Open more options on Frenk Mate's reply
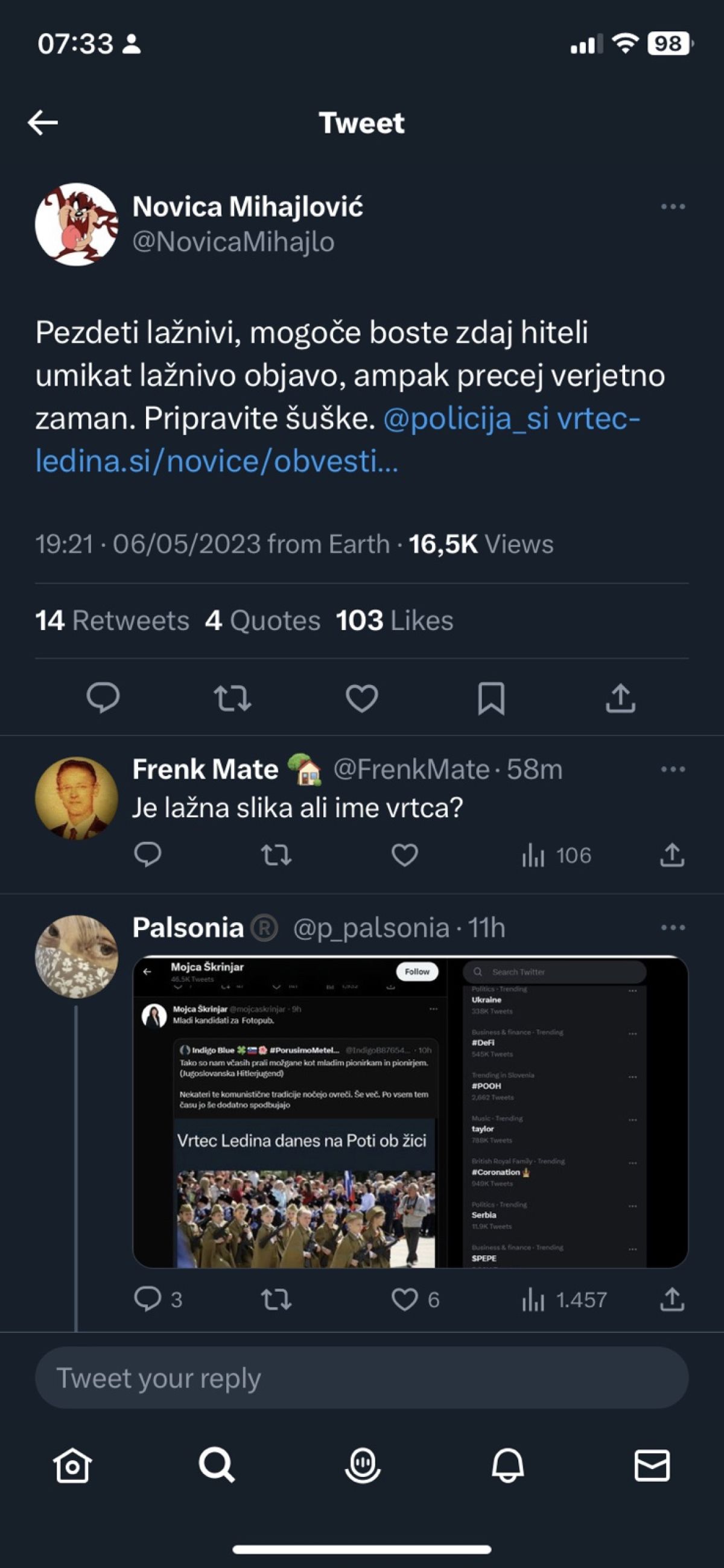724x1568 pixels. [x=673, y=770]
